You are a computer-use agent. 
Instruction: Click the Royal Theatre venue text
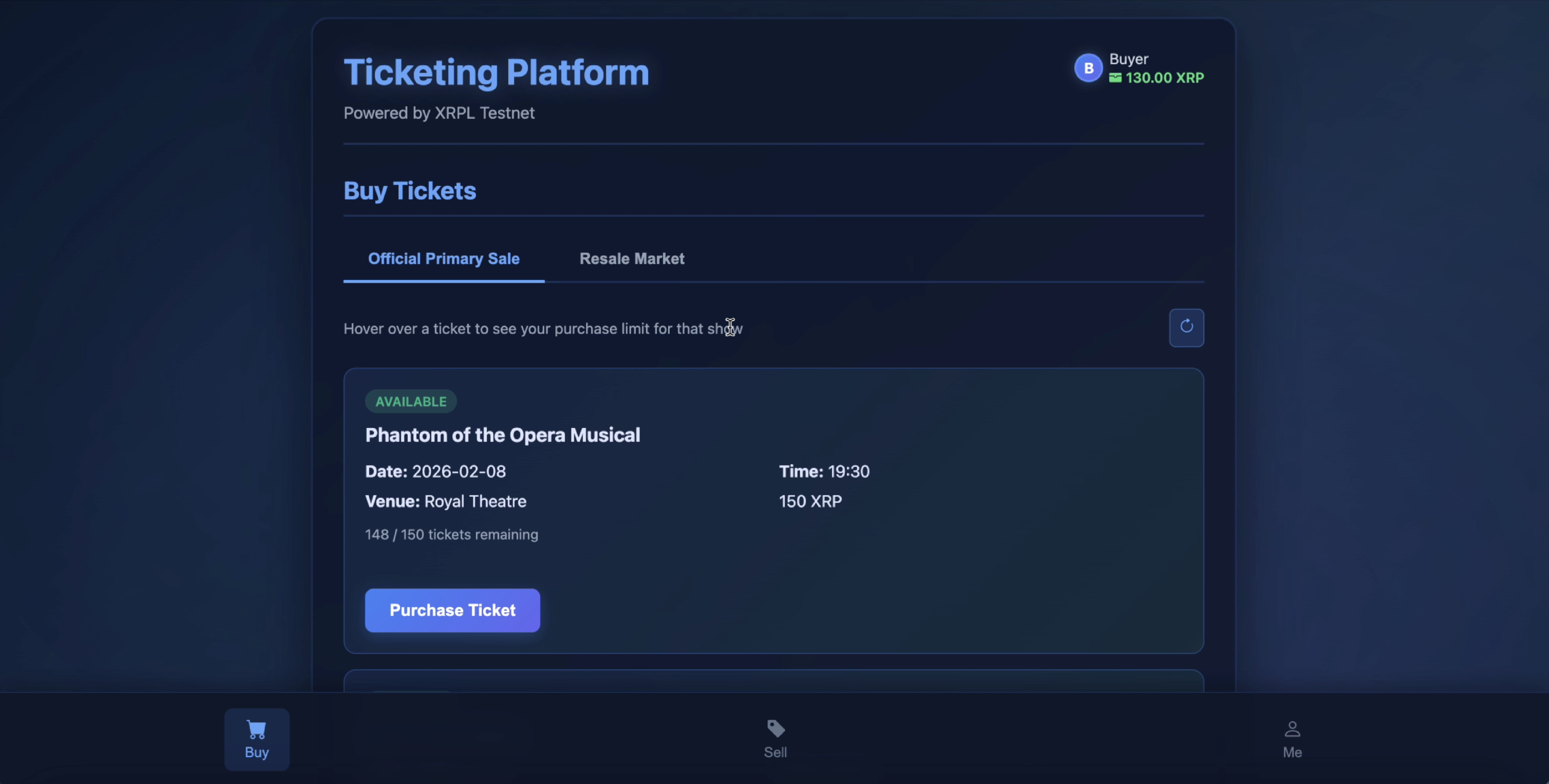pyautogui.click(x=475, y=501)
